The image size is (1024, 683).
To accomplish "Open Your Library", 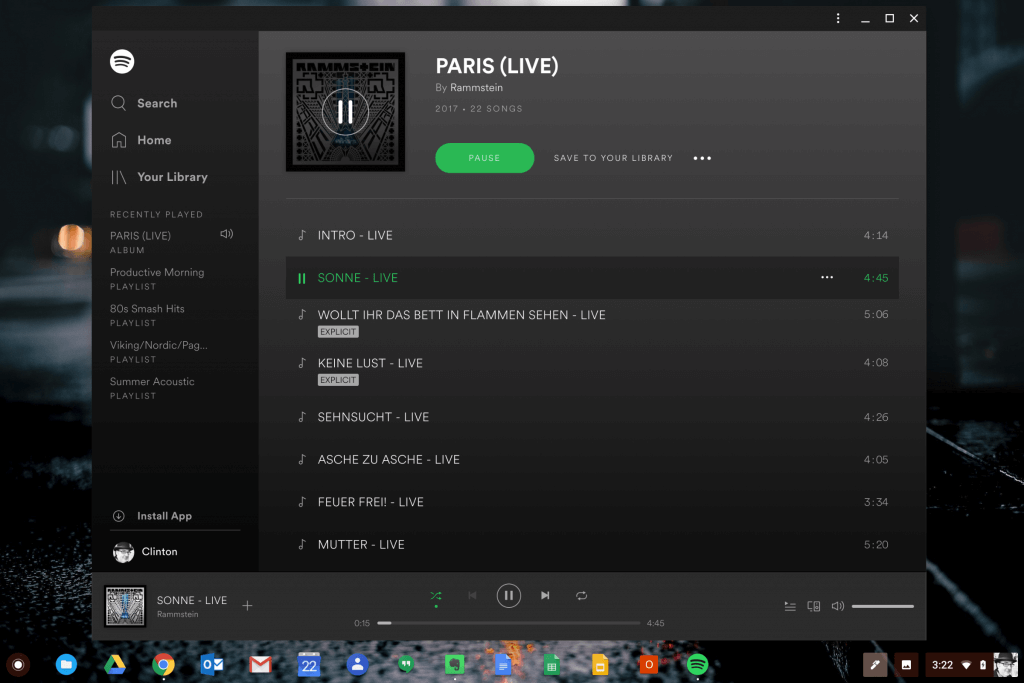I will pyautogui.click(x=159, y=177).
